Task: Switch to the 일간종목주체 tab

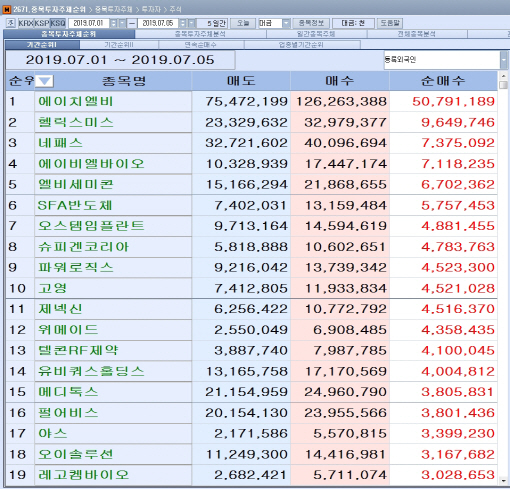Action: (316, 34)
